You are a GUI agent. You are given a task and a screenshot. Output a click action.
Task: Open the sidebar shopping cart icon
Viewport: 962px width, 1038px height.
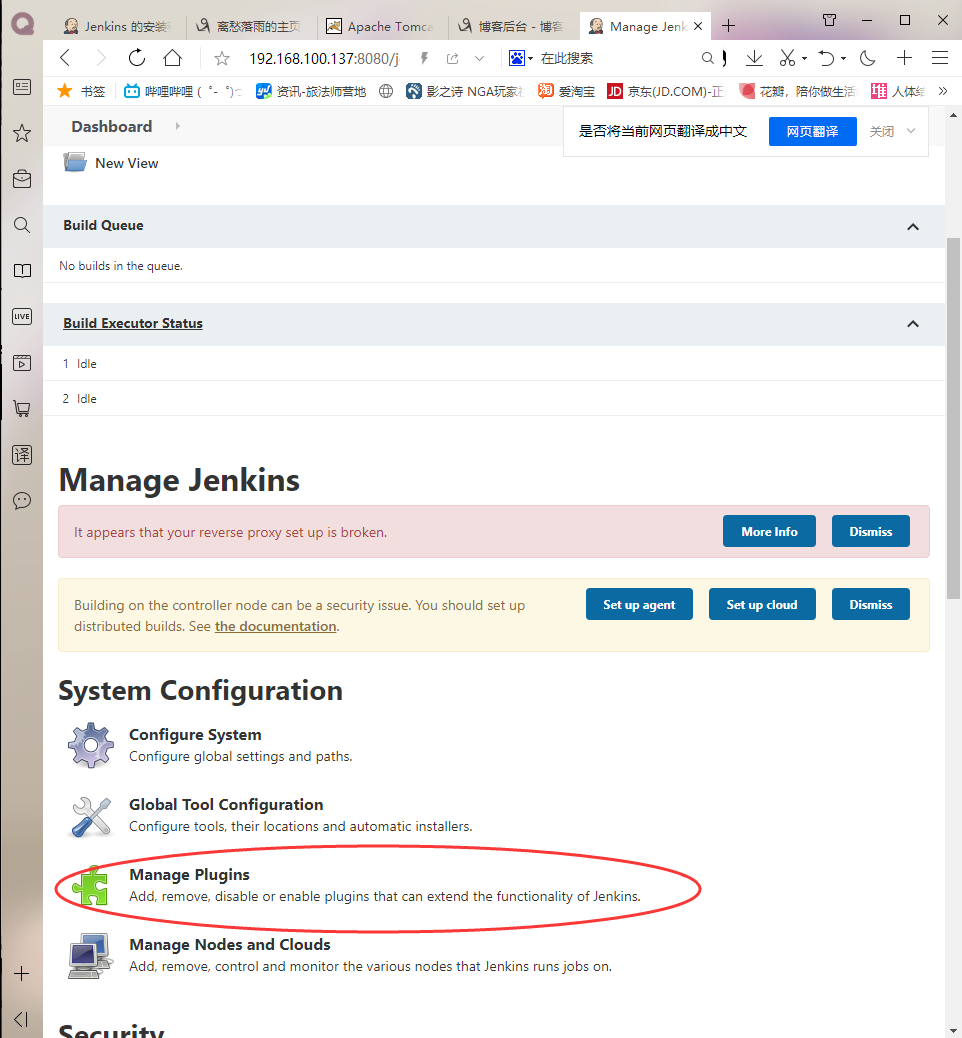pos(22,408)
